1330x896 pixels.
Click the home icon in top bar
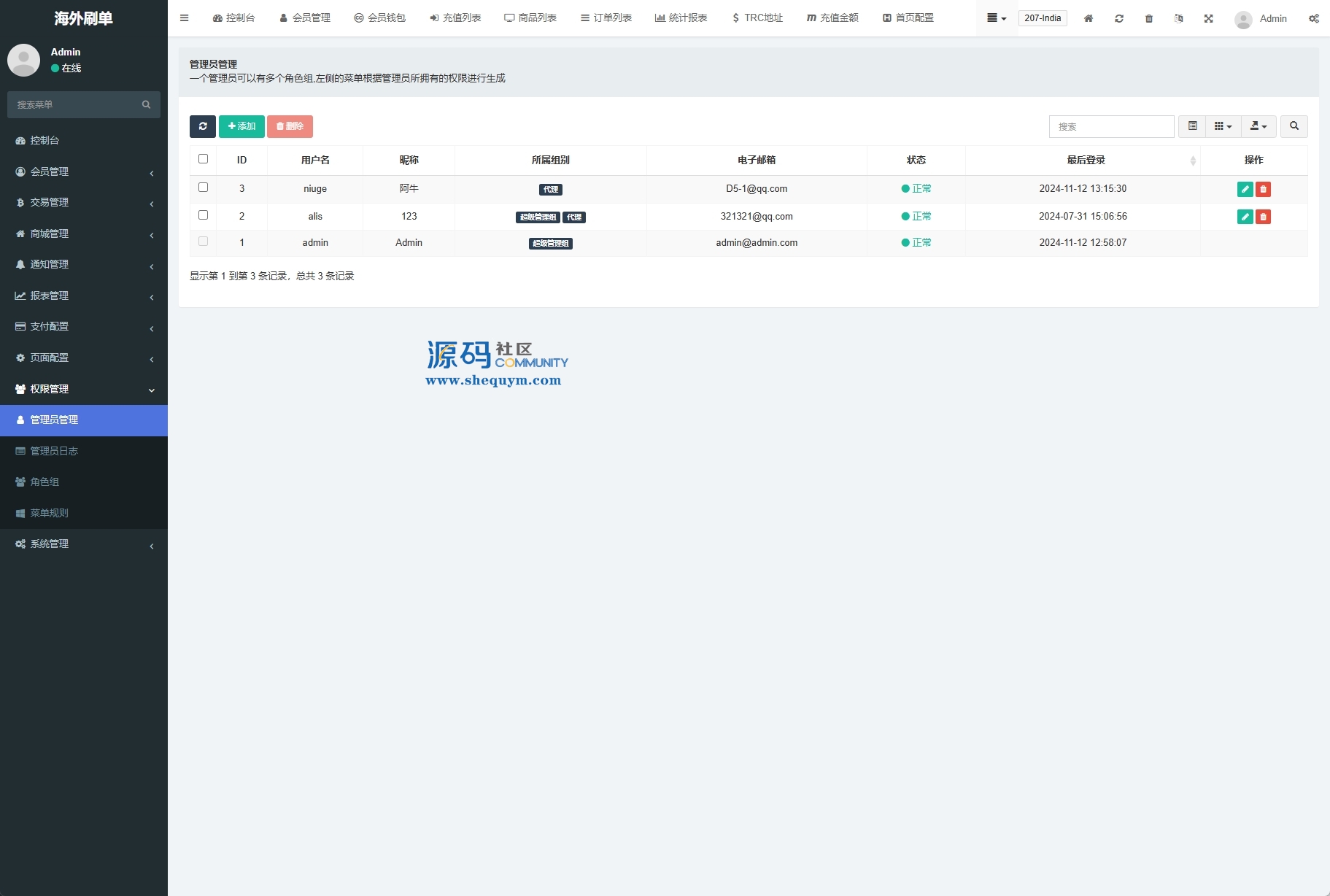1088,18
